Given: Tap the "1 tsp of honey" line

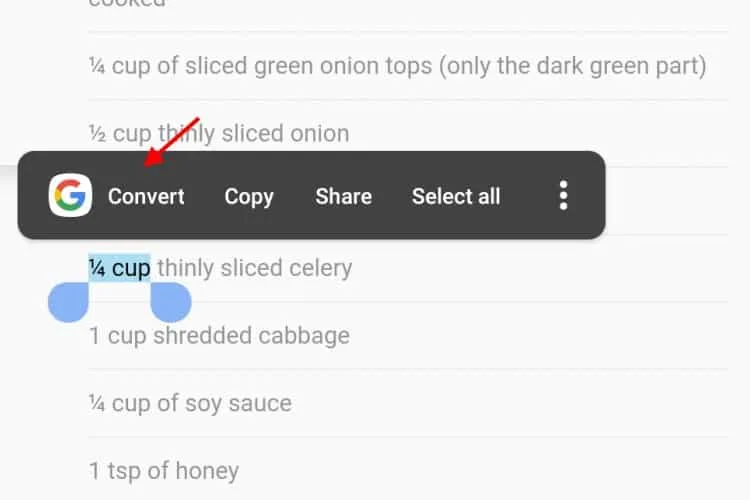Looking at the screenshot, I should point(164,470).
